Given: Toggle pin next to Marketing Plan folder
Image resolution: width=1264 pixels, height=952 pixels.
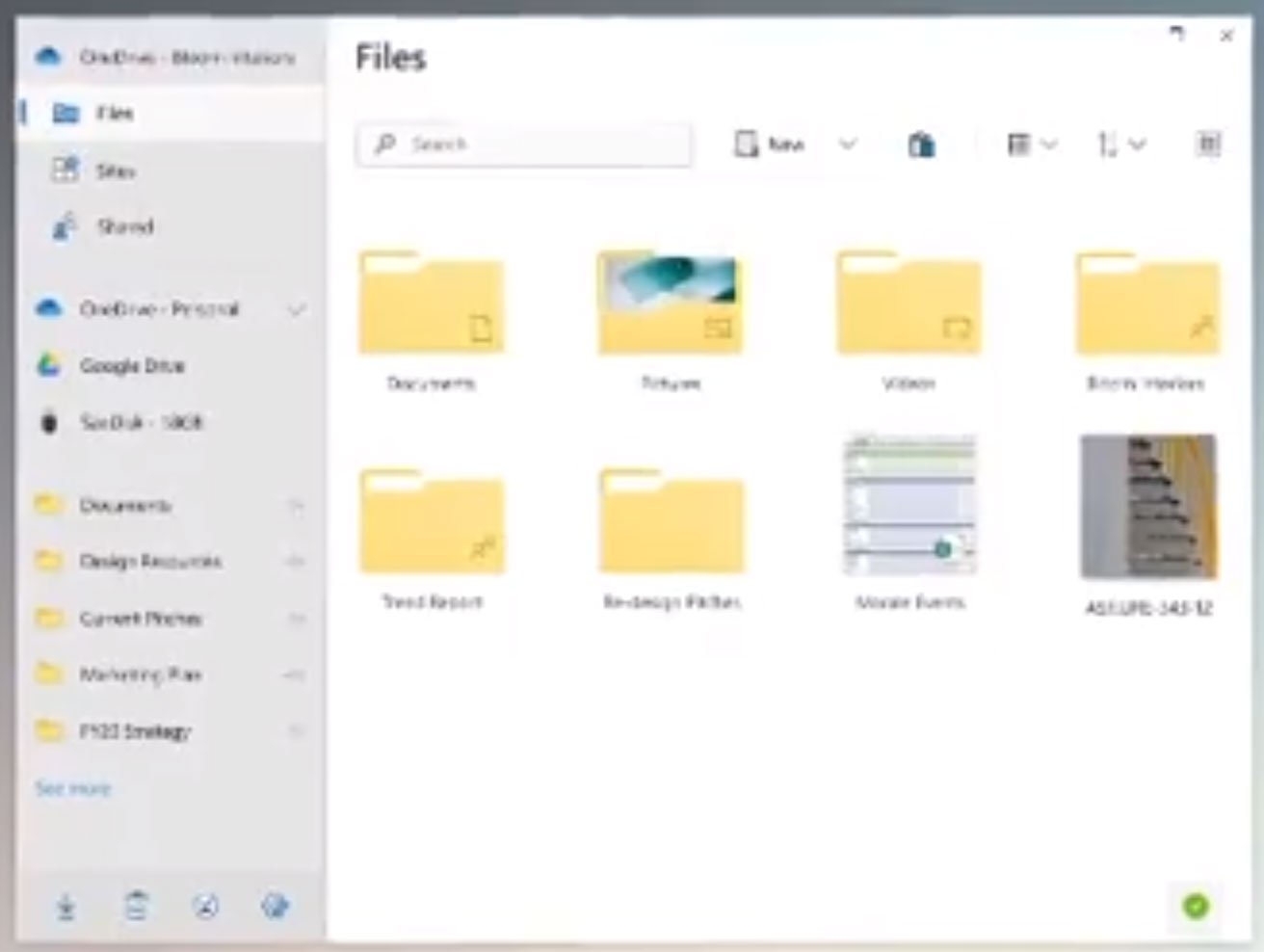Looking at the screenshot, I should [296, 674].
